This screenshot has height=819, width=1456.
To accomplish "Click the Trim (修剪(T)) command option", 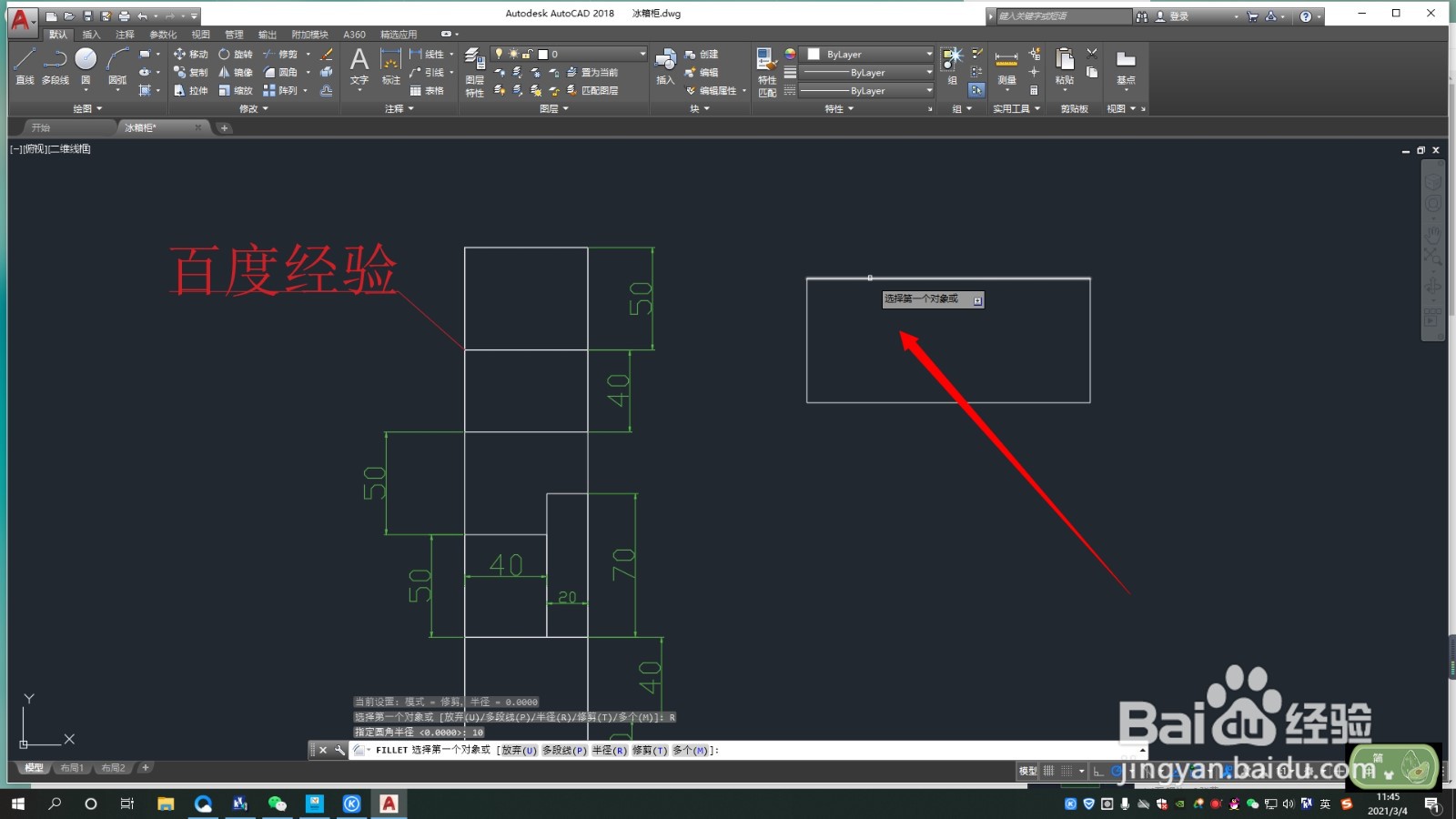I will 650,751.
